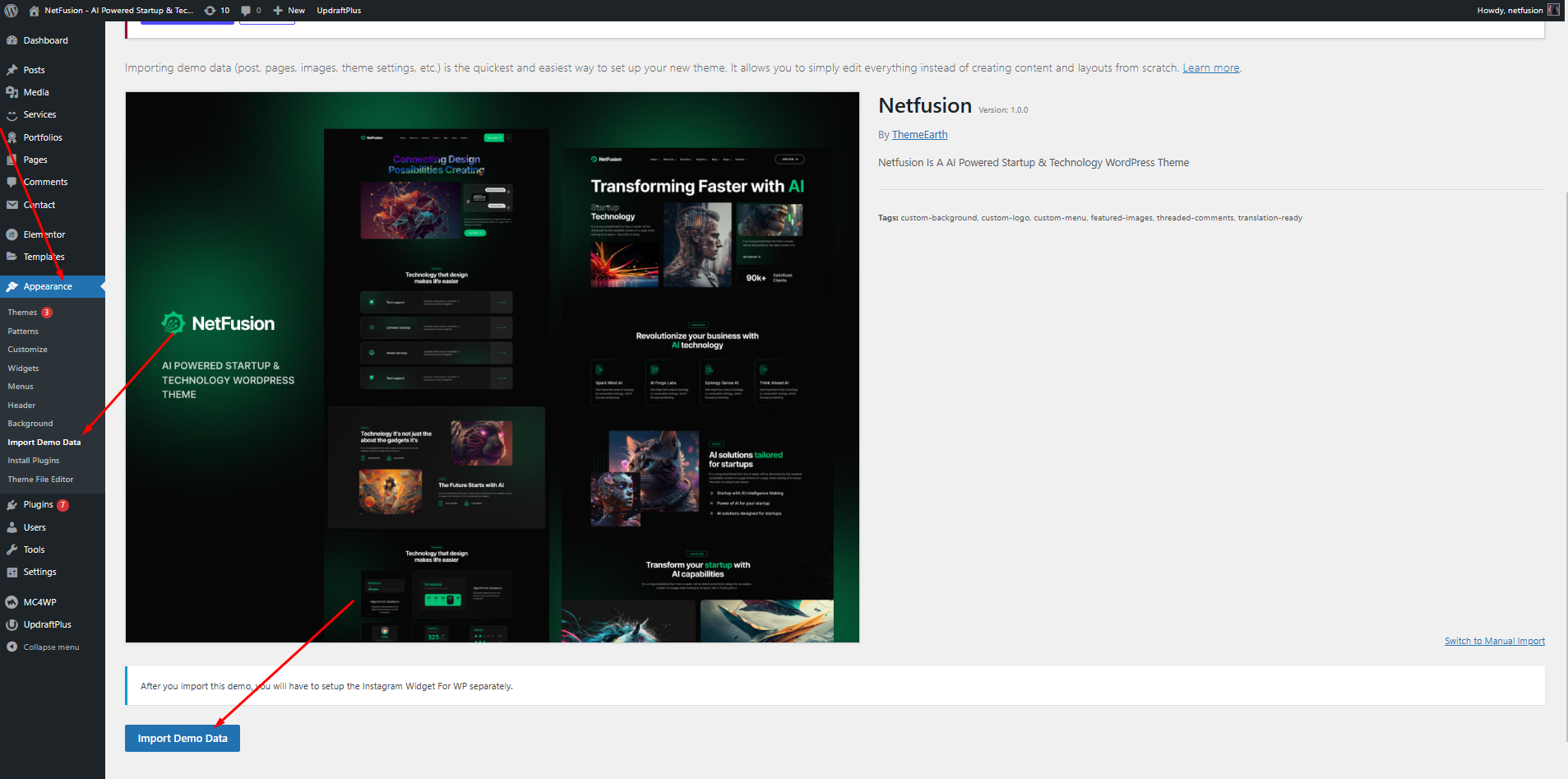The width and height of the screenshot is (1568, 779).
Task: Open Widgets under Appearance
Action: point(23,369)
